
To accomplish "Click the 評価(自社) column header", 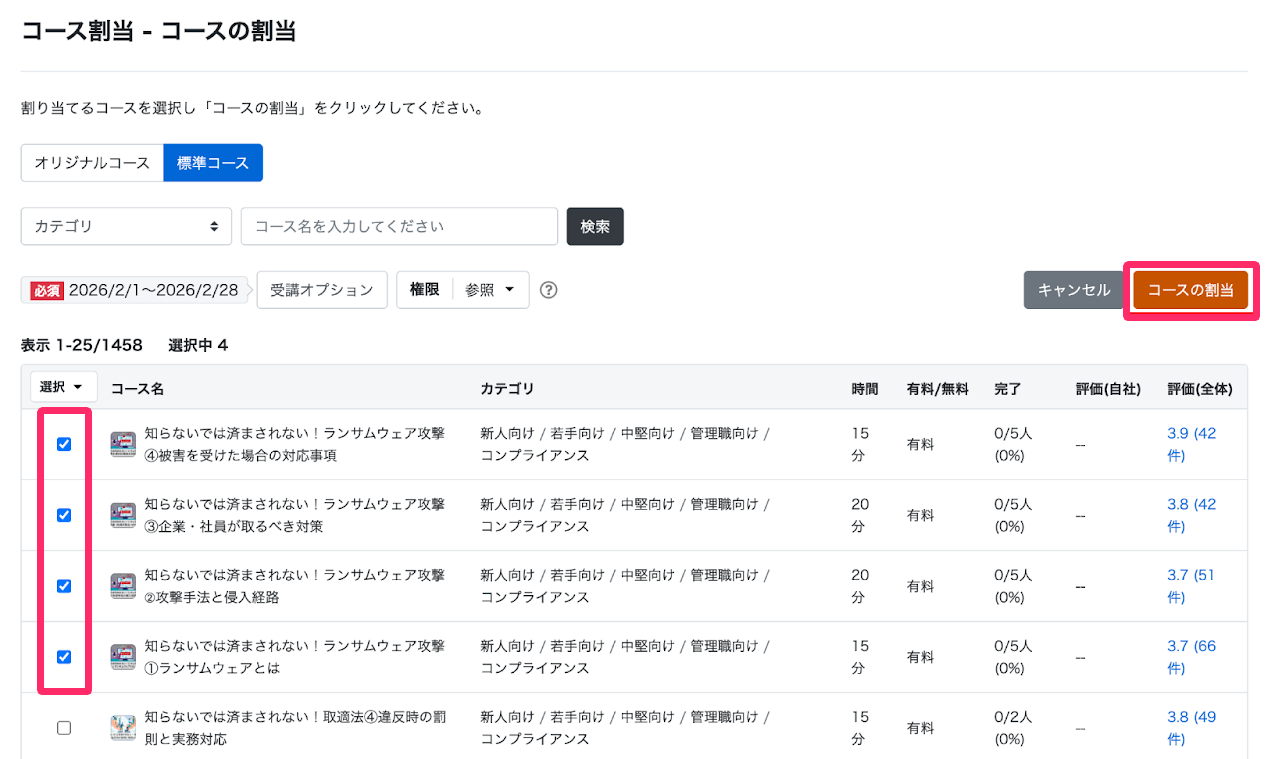I will [1108, 388].
